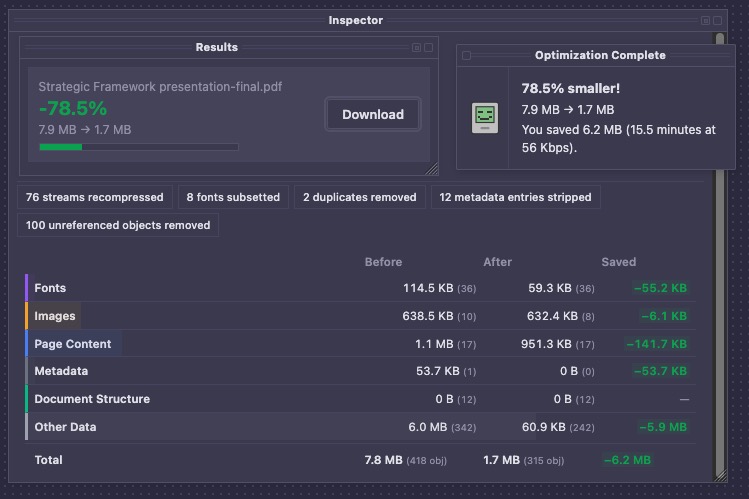Click the Inspector window resize grip corner
This screenshot has height=499, width=749.
pyautogui.click(x=720, y=475)
